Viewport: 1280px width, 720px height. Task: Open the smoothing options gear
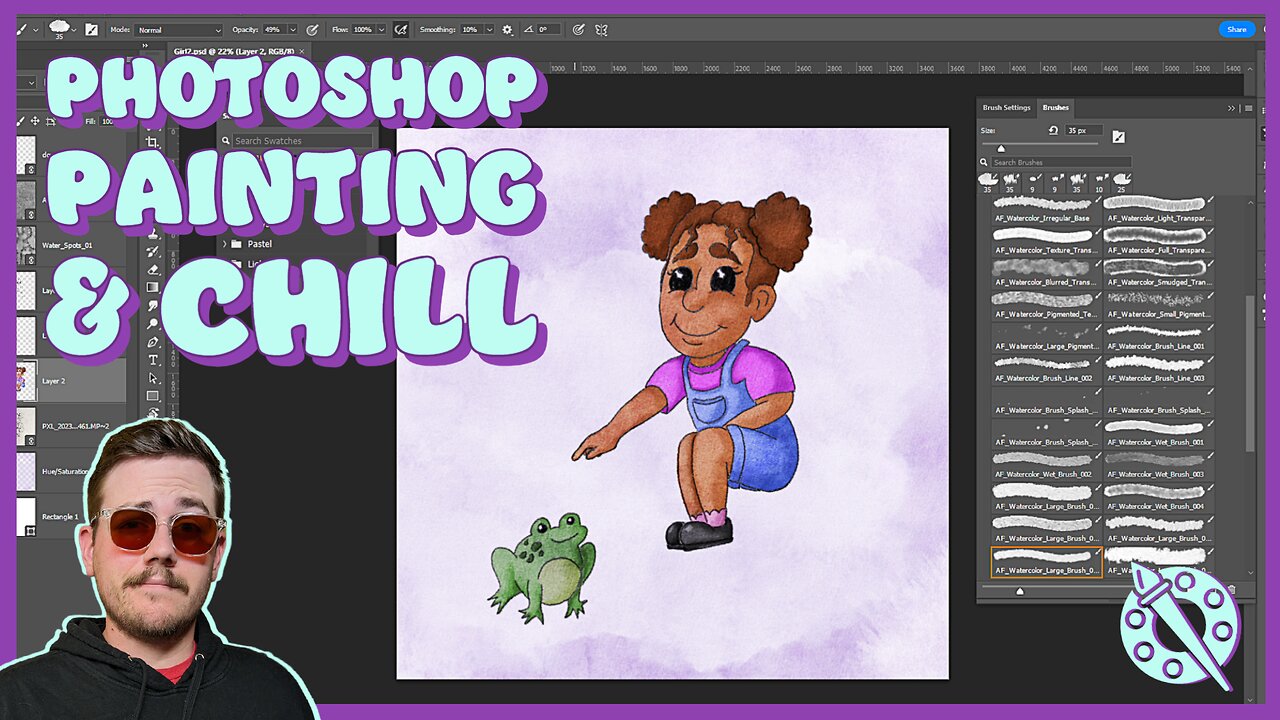tap(507, 30)
